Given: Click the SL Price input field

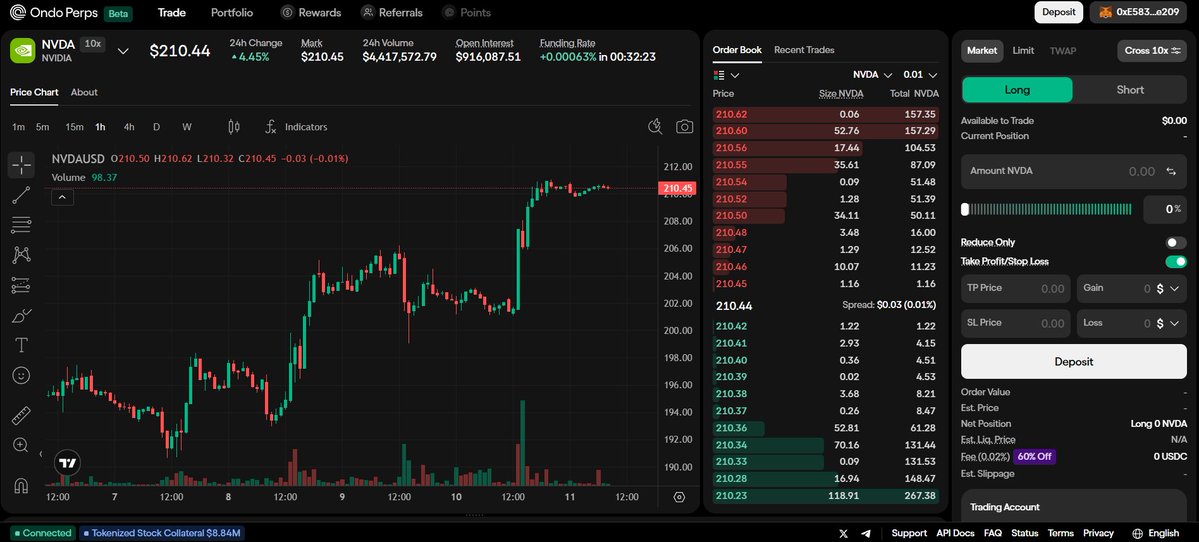Looking at the screenshot, I should click(x=1016, y=323).
